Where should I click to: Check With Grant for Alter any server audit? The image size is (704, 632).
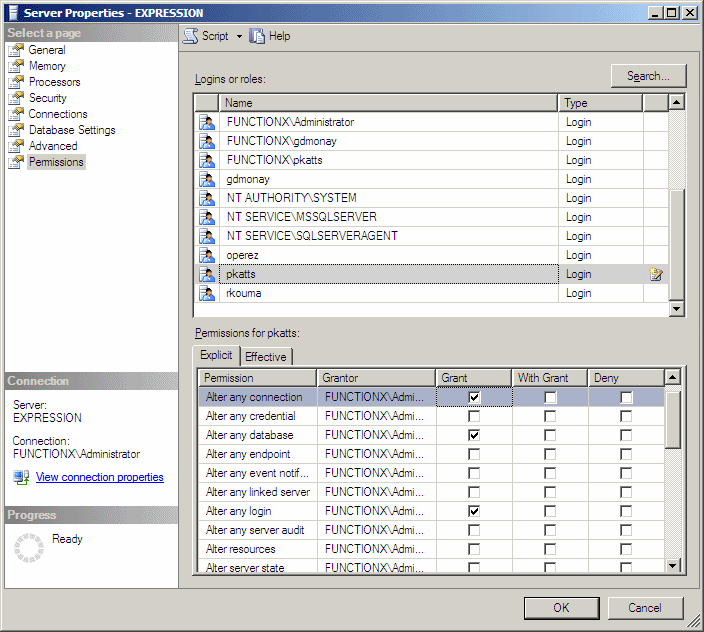(550, 530)
